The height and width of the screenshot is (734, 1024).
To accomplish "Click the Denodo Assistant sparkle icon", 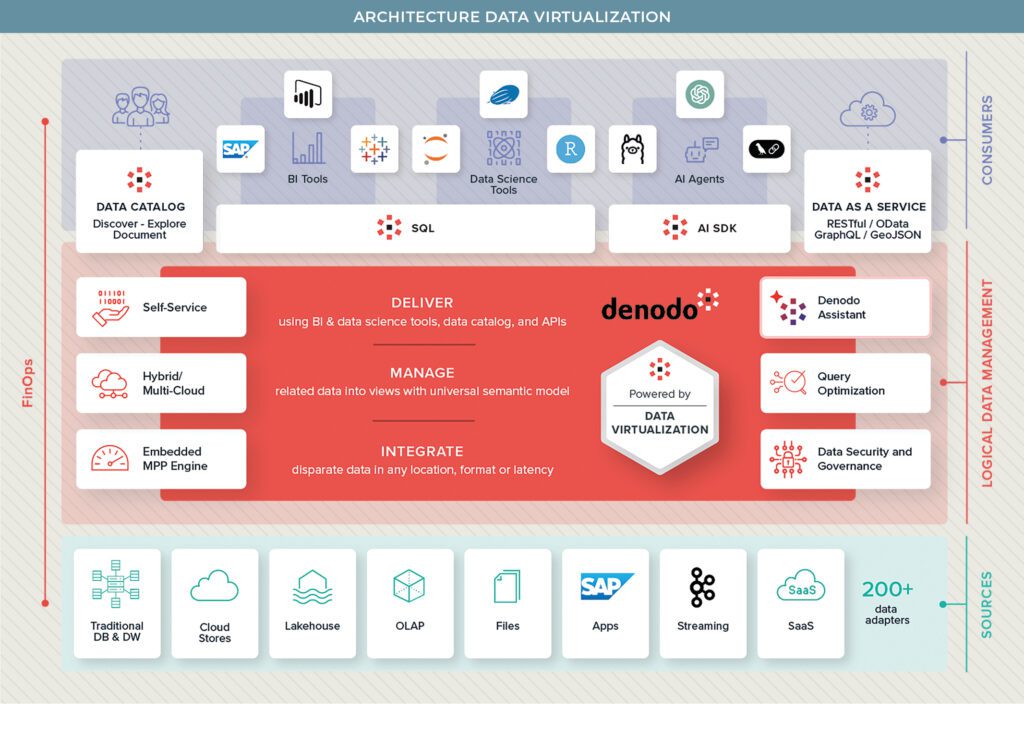I will pos(788,307).
